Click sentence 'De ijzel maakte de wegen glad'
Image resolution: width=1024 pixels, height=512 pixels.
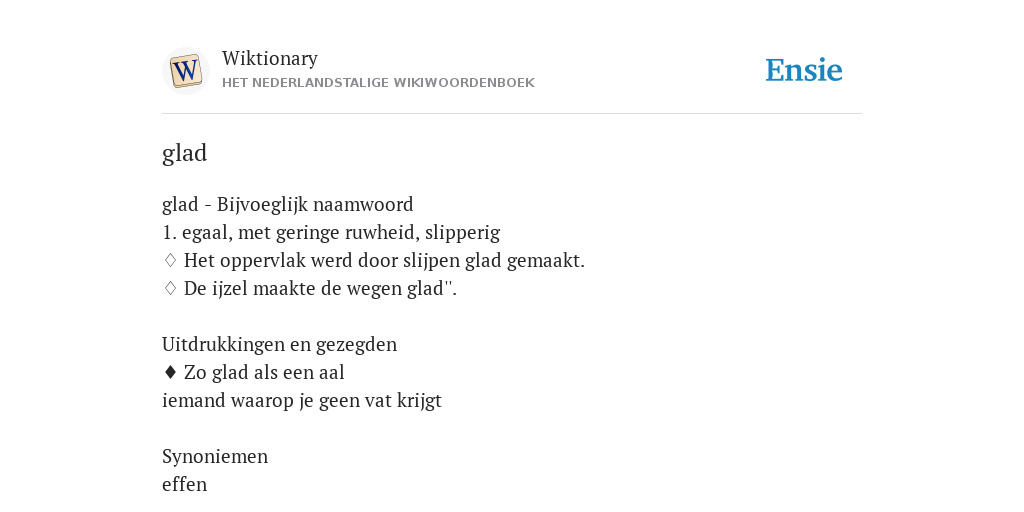pos(320,289)
